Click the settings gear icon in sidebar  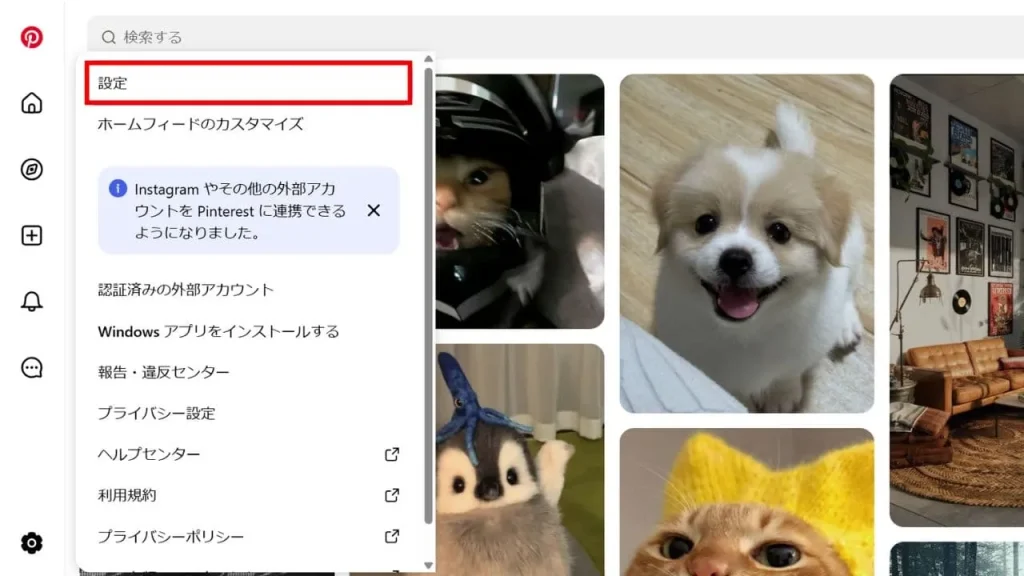tap(31, 543)
